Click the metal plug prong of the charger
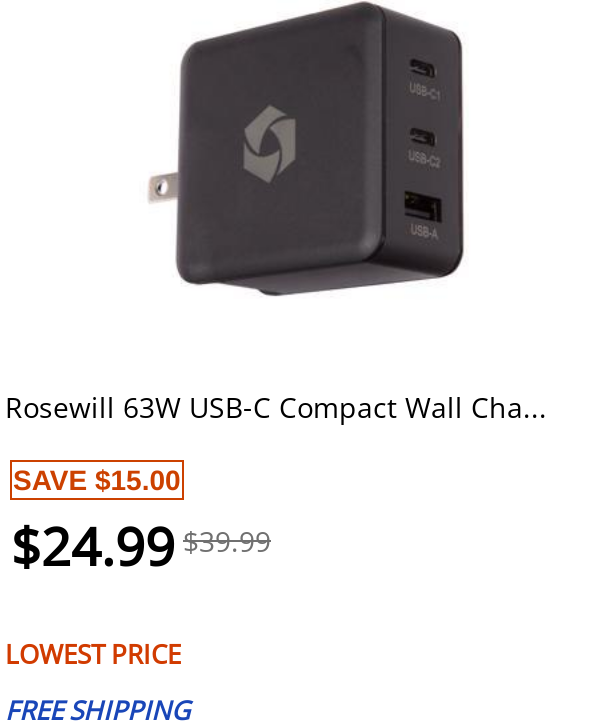This screenshot has width=610, height=728. 162,187
